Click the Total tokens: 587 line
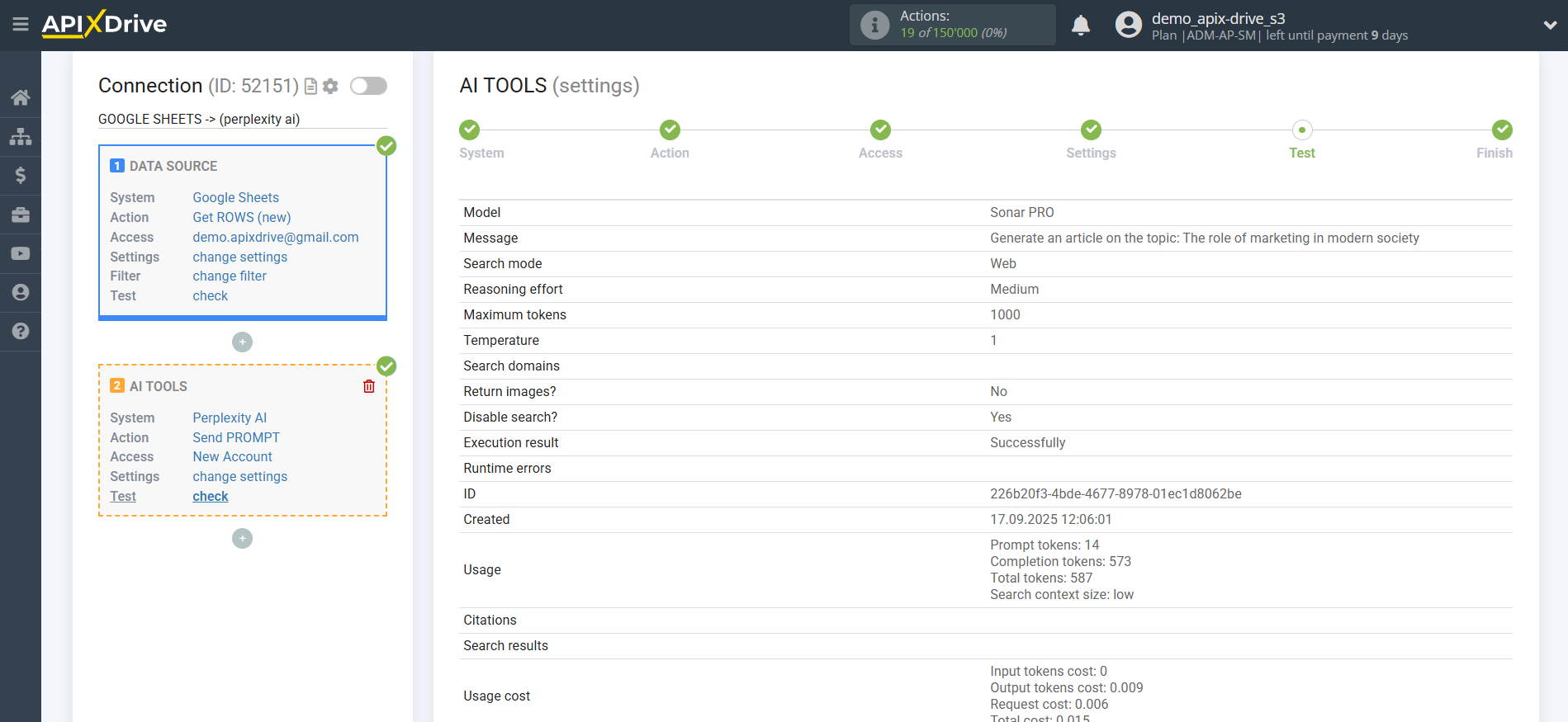Screen dimensions: 1568x722 (x=1040, y=578)
